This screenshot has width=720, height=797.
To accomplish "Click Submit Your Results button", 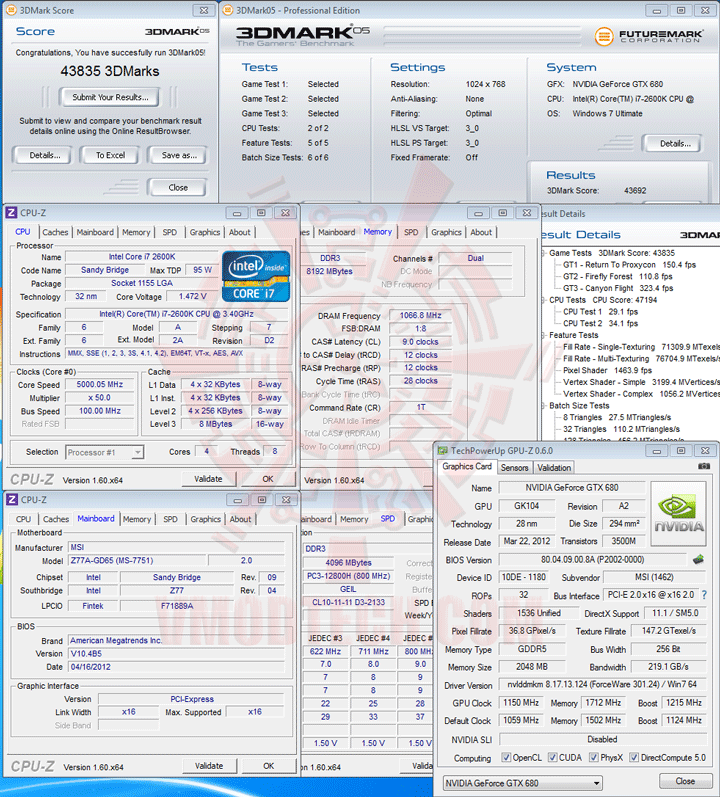I will (110, 97).
